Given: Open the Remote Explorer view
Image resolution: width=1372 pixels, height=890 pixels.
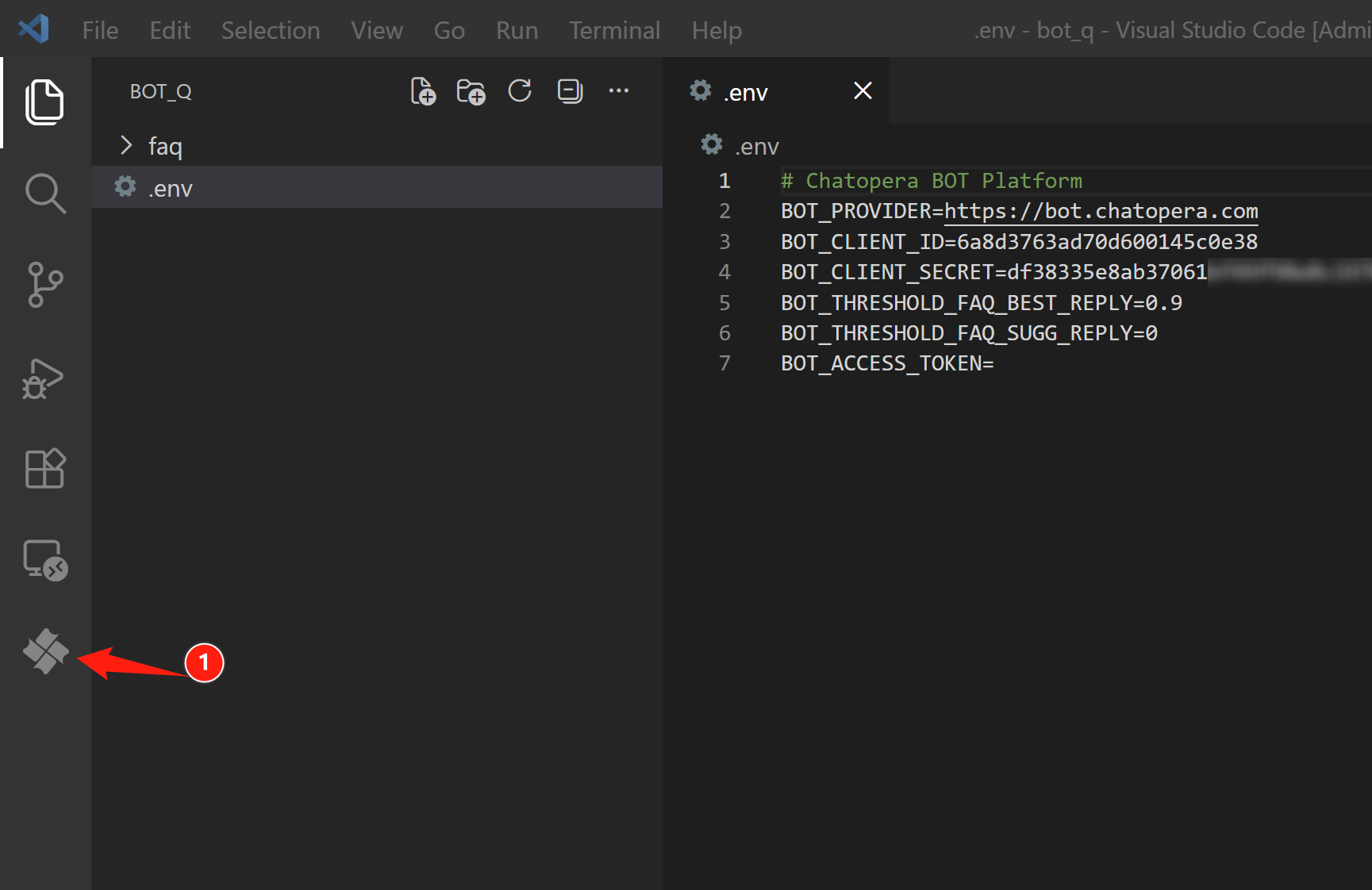Looking at the screenshot, I should tap(45, 560).
